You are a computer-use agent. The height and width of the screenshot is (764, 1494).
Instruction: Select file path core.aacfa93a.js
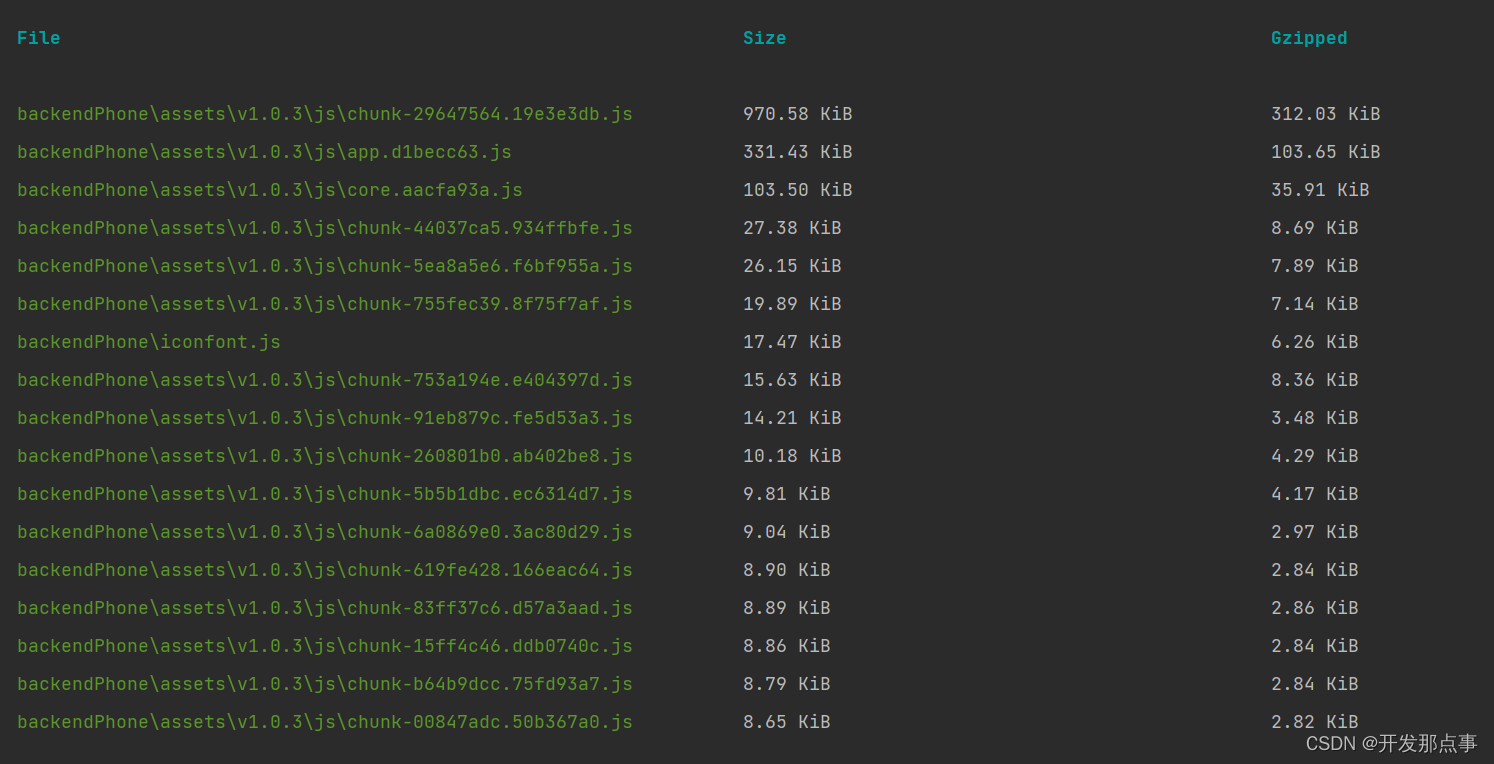click(270, 190)
